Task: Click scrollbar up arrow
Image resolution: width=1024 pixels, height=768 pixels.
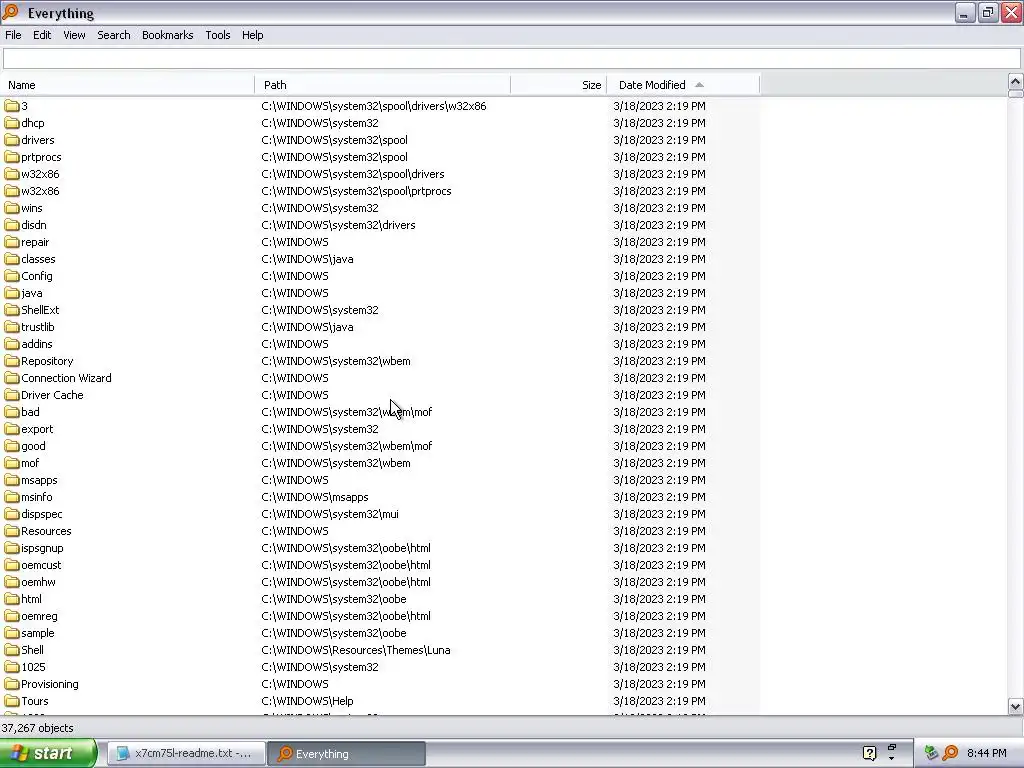Action: [x=1015, y=81]
